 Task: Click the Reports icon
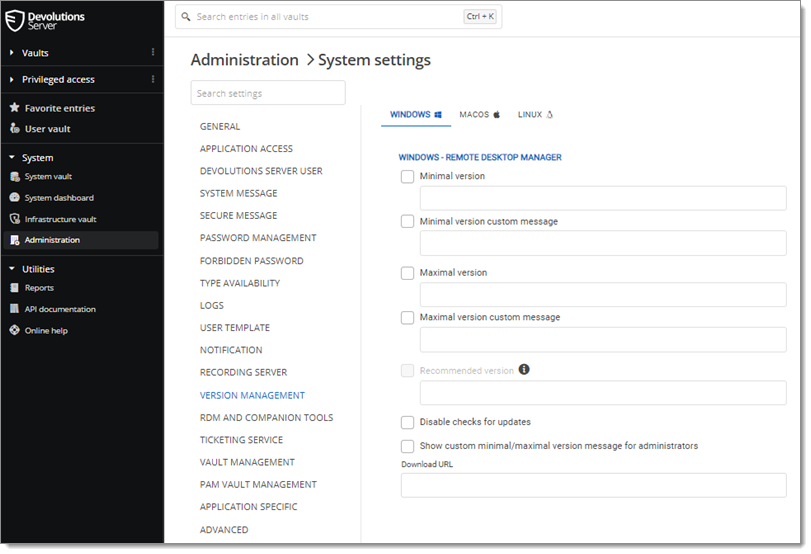pyautogui.click(x=14, y=288)
